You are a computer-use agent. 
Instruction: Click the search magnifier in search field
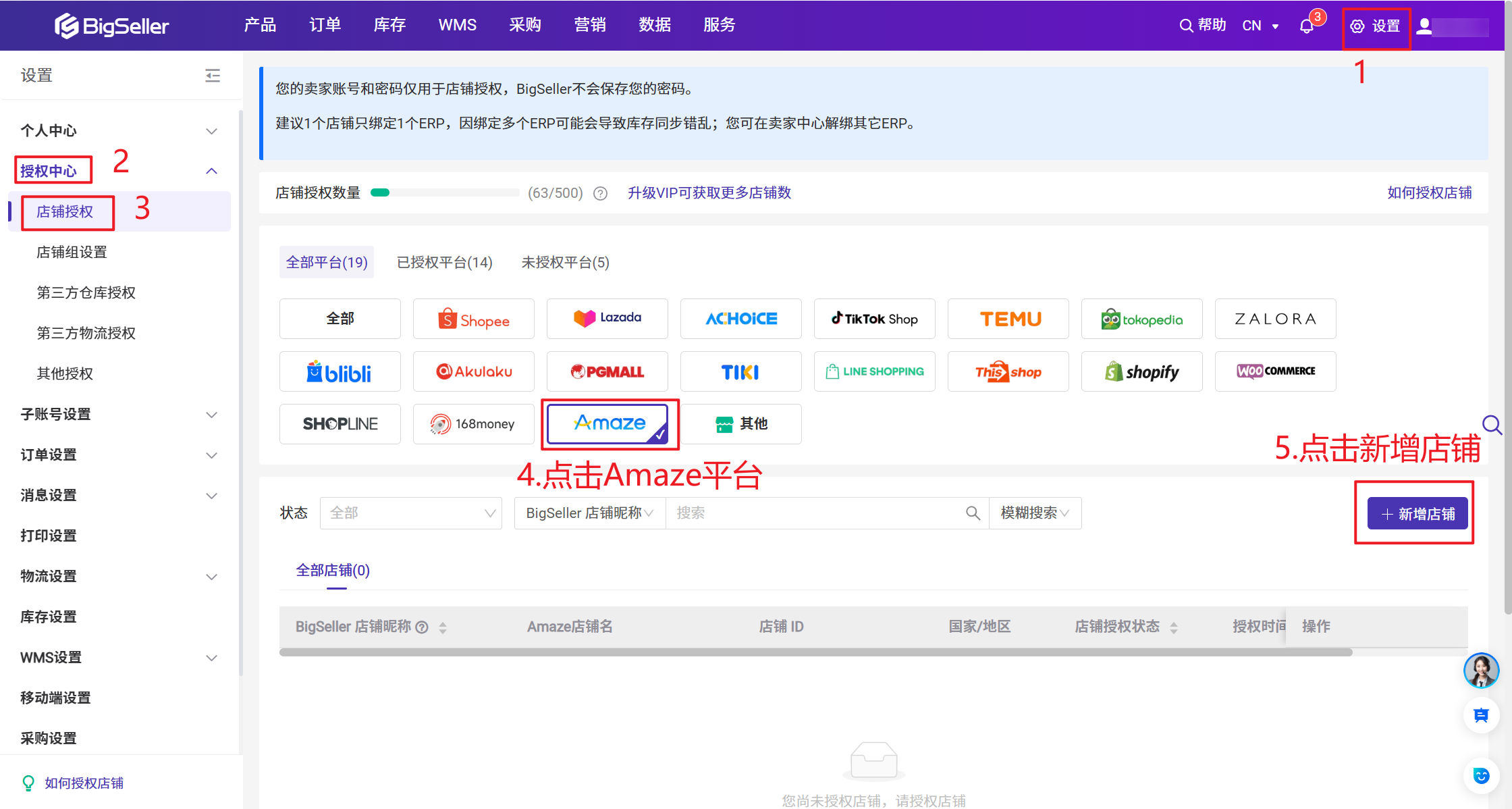(973, 513)
